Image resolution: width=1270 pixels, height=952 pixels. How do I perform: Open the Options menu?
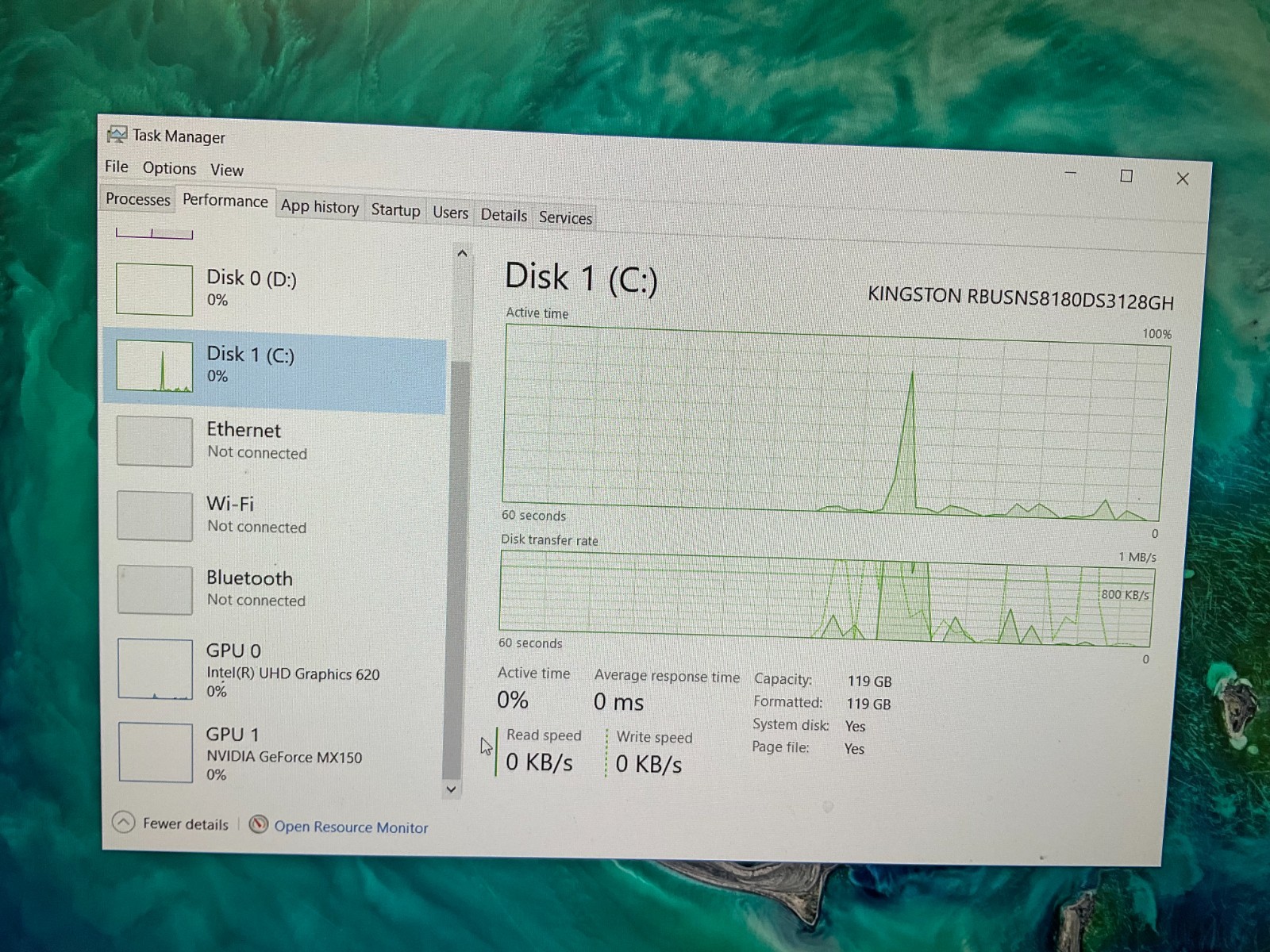[x=169, y=167]
